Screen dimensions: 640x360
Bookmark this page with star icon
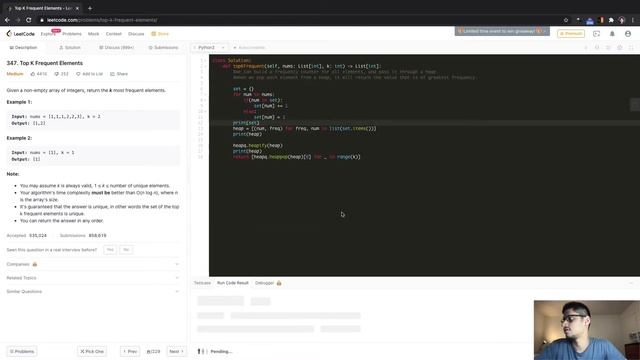[x=566, y=20]
